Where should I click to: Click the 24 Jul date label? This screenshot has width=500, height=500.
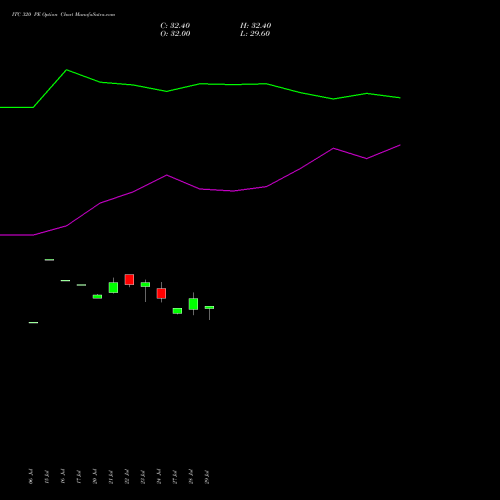tap(159, 477)
